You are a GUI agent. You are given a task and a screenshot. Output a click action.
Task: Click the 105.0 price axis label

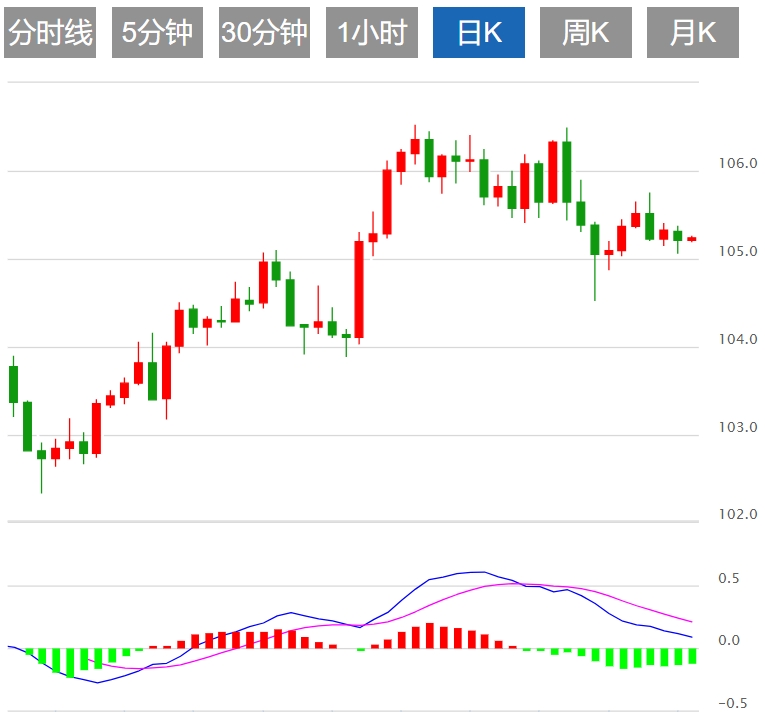[x=738, y=251]
